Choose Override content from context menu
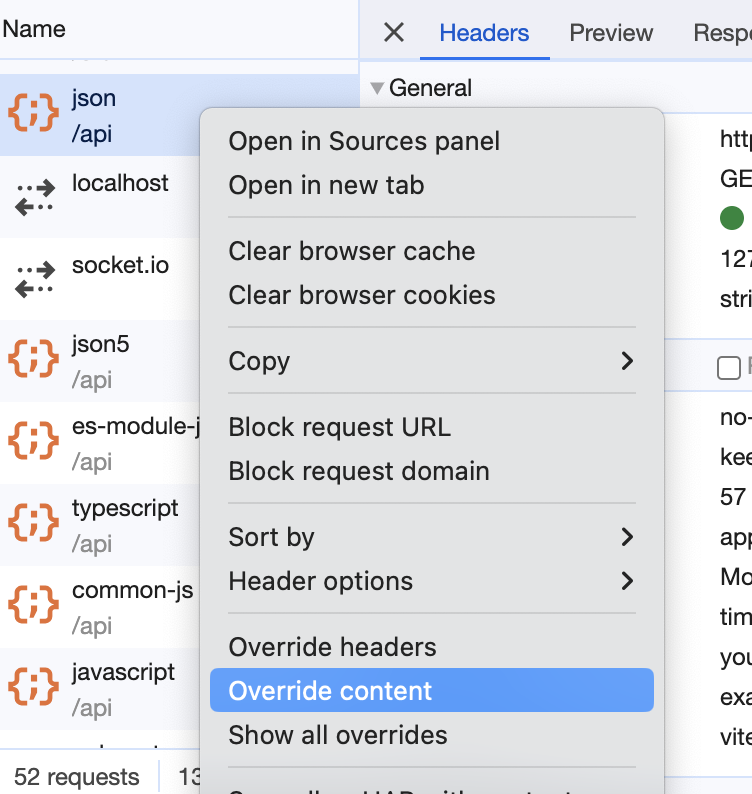The height and width of the screenshot is (794, 752). (x=331, y=691)
